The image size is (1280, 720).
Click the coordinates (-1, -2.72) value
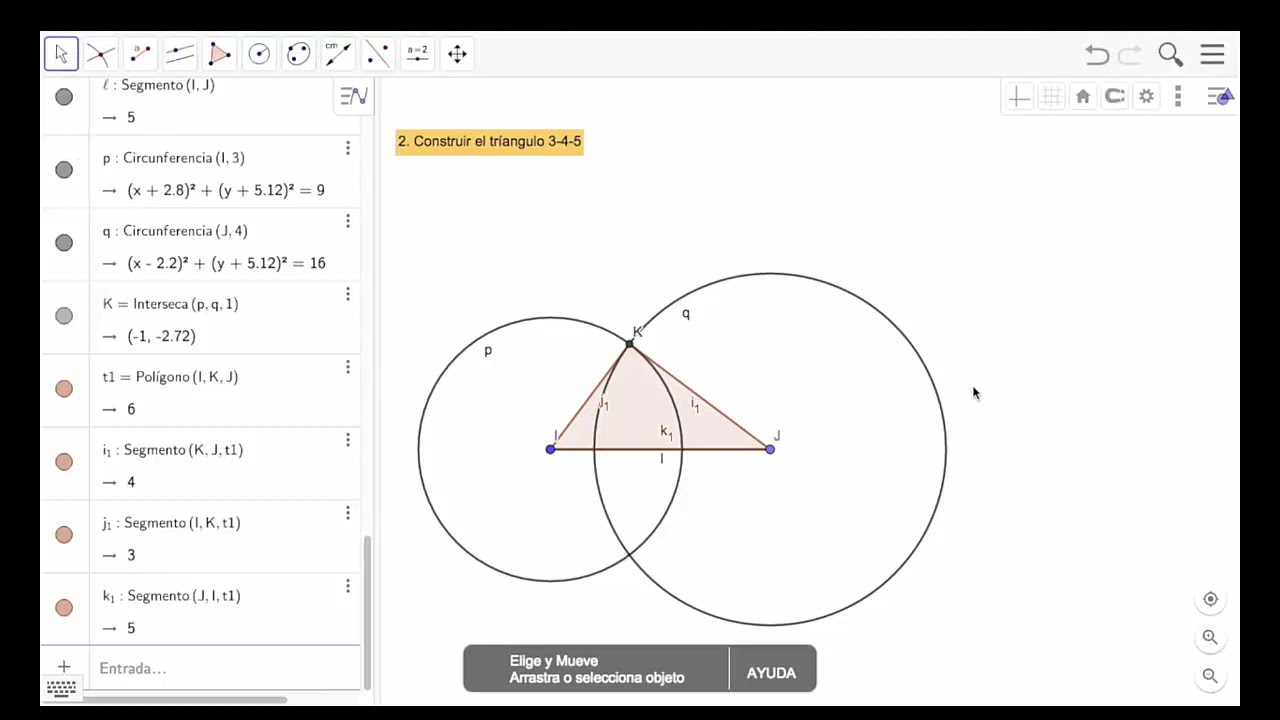coord(161,336)
